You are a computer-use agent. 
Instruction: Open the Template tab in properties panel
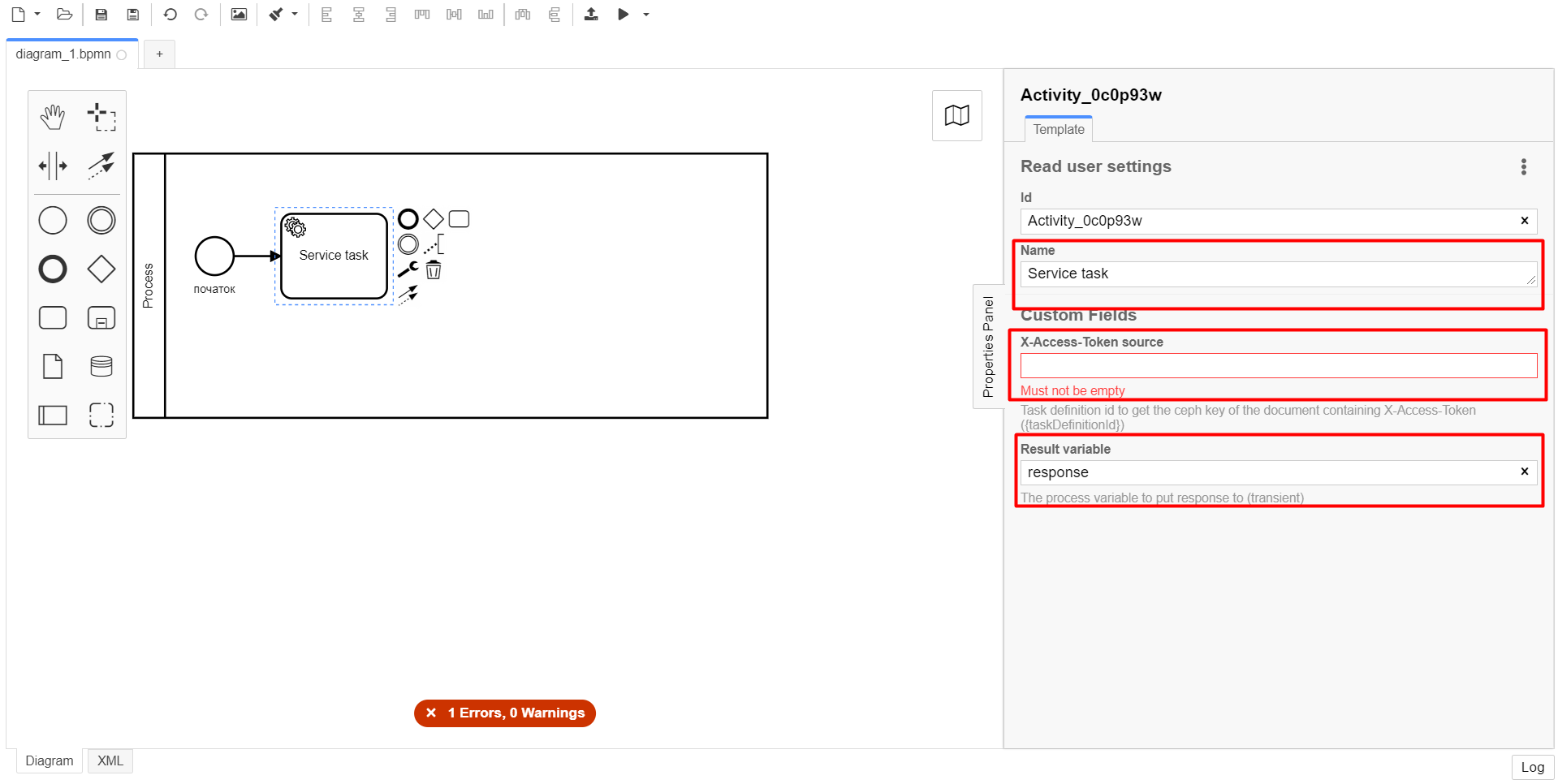[x=1059, y=129]
